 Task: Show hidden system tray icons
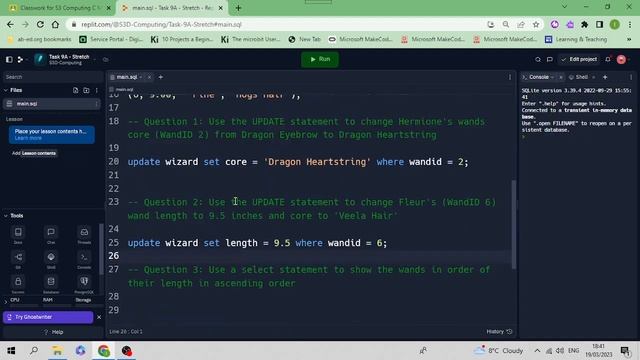537,351
